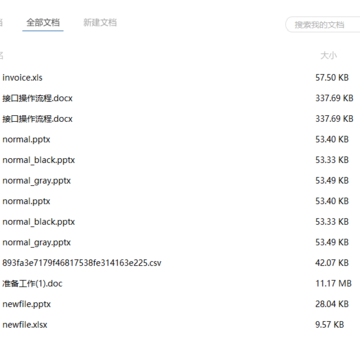Select the newfile.xlsx file
This screenshot has width=360, height=360.
25,325
